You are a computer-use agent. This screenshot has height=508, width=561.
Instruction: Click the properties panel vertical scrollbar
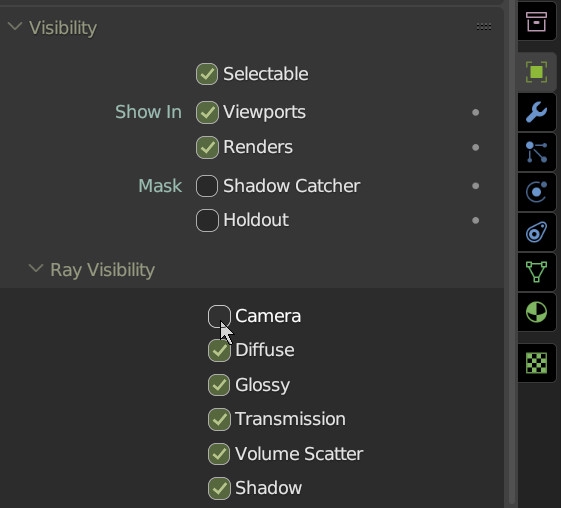[512, 254]
